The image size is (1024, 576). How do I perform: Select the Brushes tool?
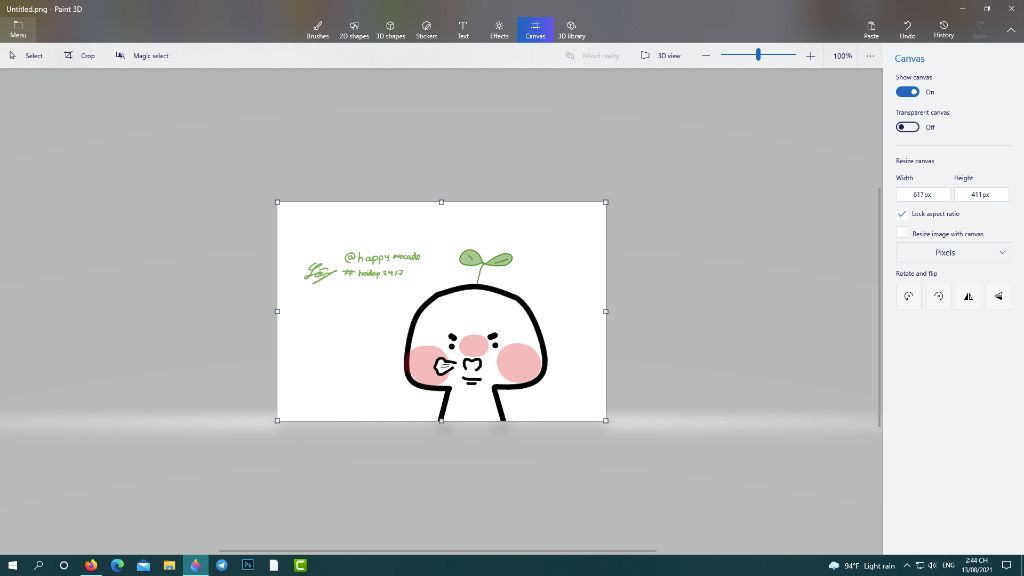[x=317, y=30]
